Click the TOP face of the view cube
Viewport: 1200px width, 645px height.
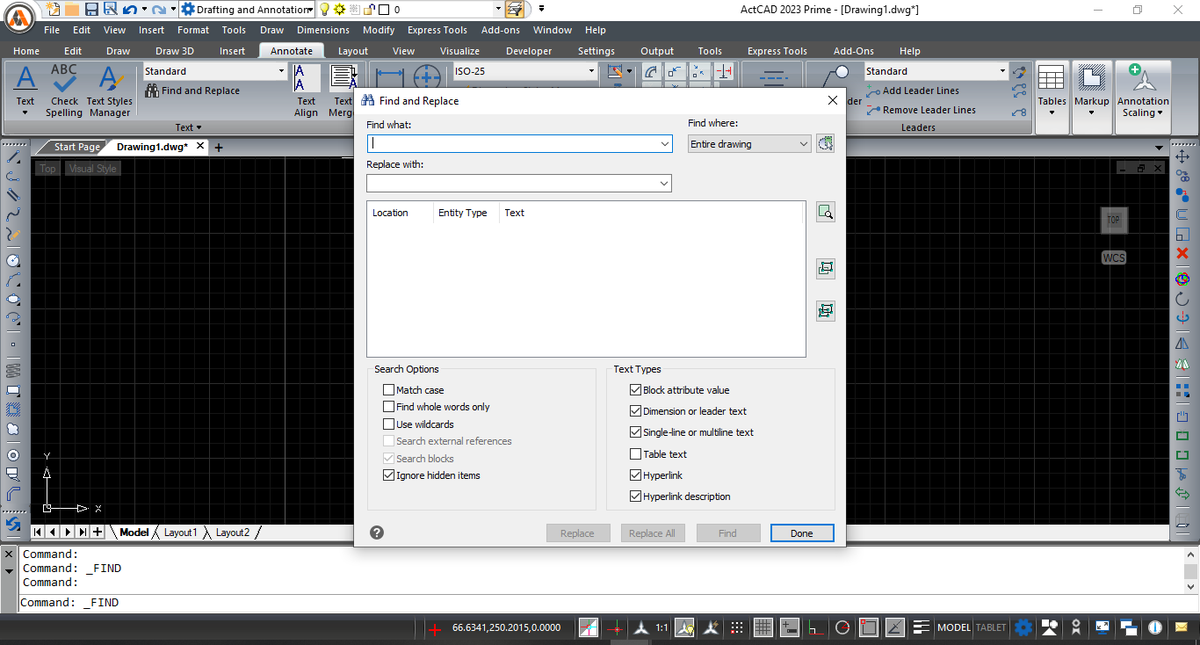[x=1113, y=219]
